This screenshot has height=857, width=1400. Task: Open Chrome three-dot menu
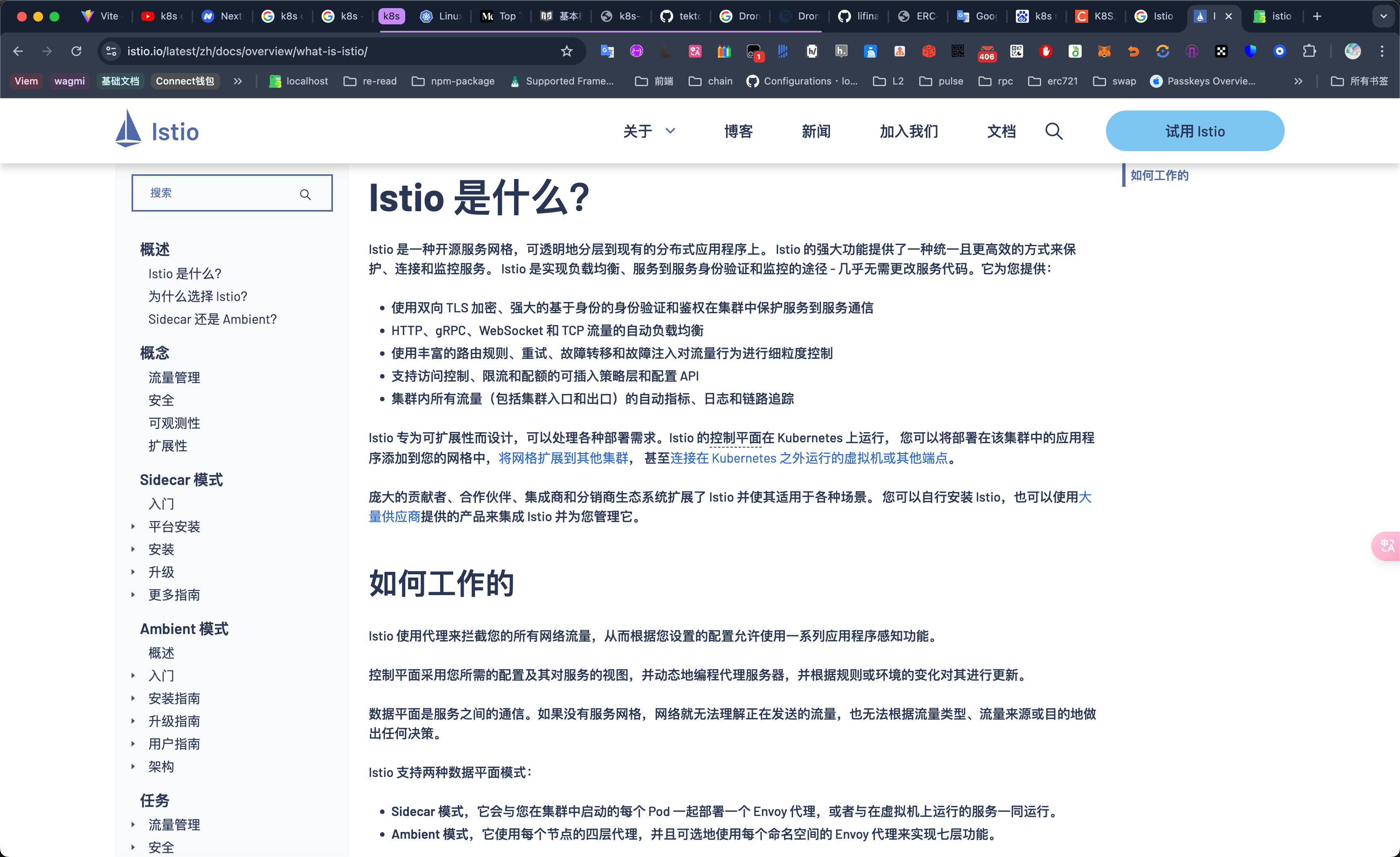pos(1382,51)
